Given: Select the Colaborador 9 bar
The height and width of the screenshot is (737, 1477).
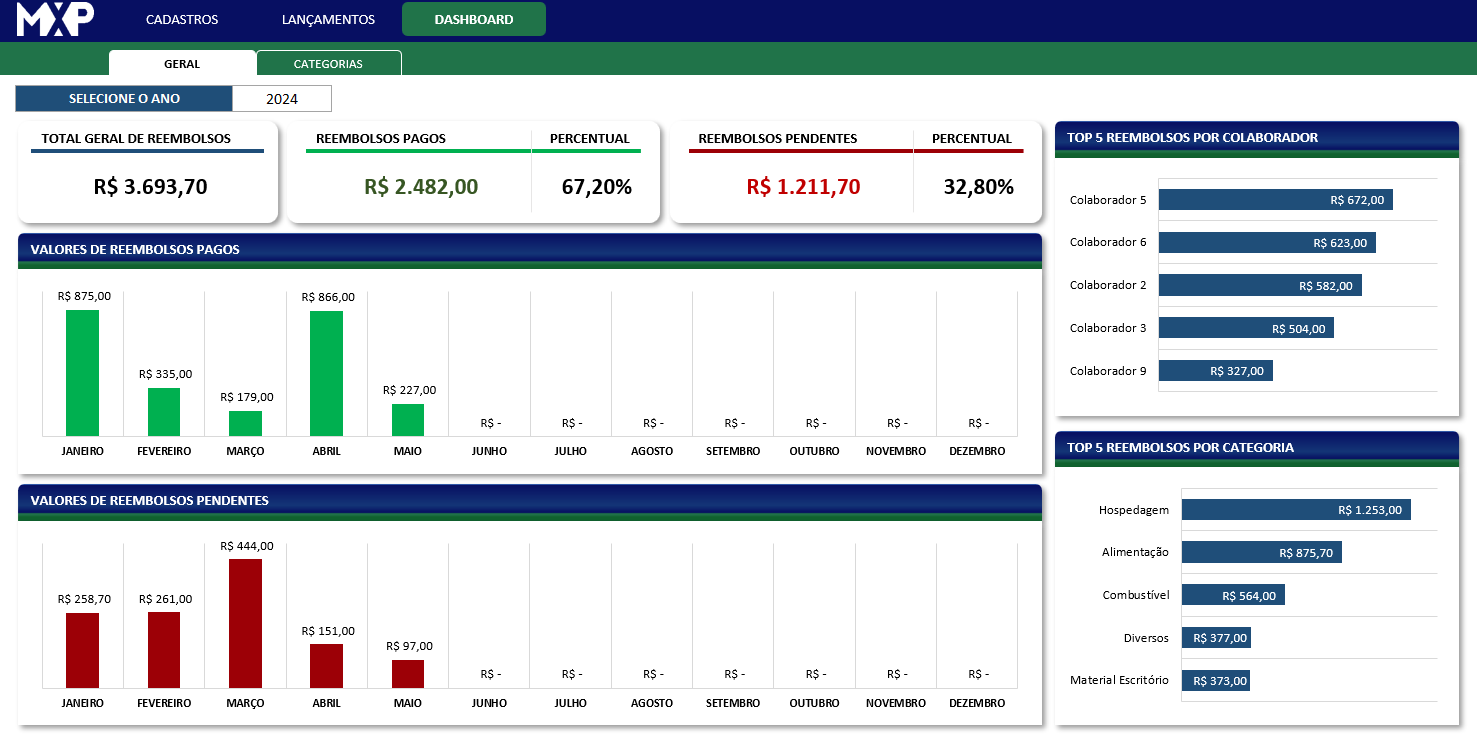Looking at the screenshot, I should tap(1215, 371).
